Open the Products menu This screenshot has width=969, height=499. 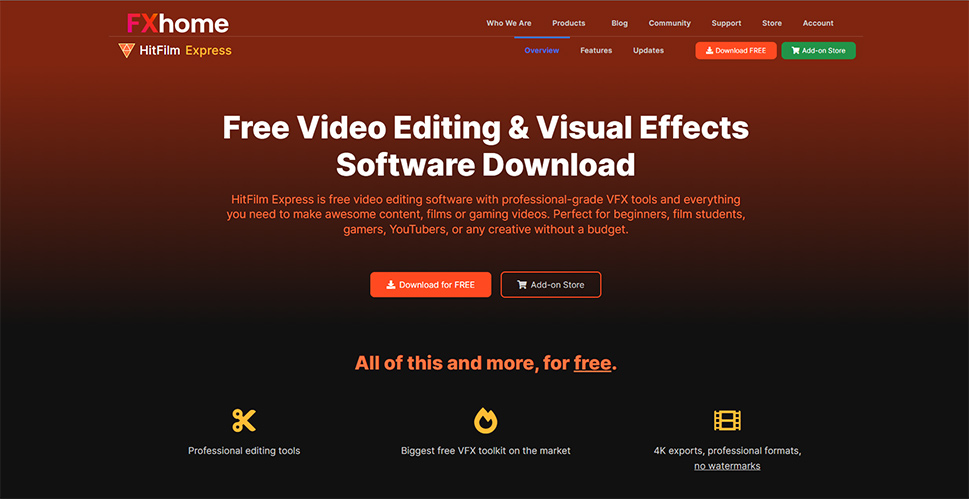(x=569, y=23)
